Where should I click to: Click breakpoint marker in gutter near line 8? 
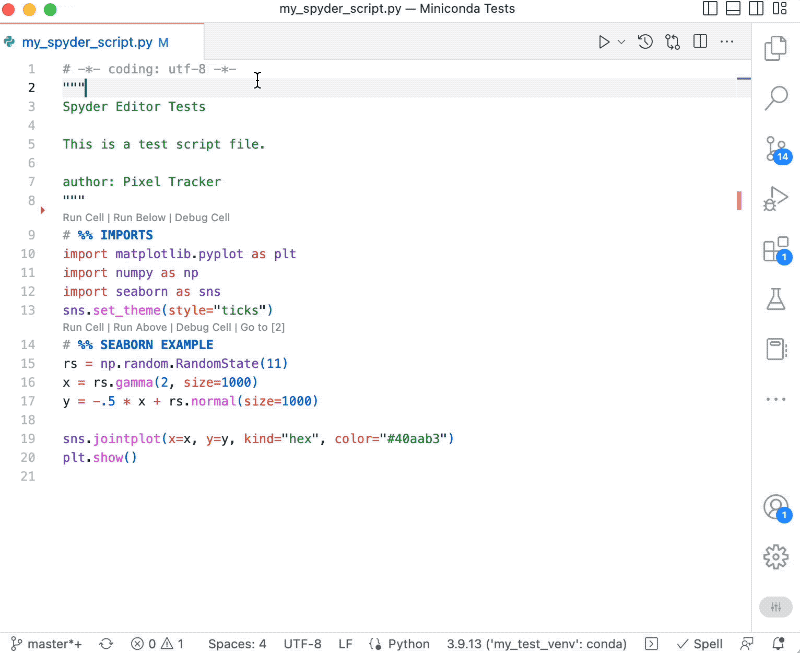click(x=43, y=210)
